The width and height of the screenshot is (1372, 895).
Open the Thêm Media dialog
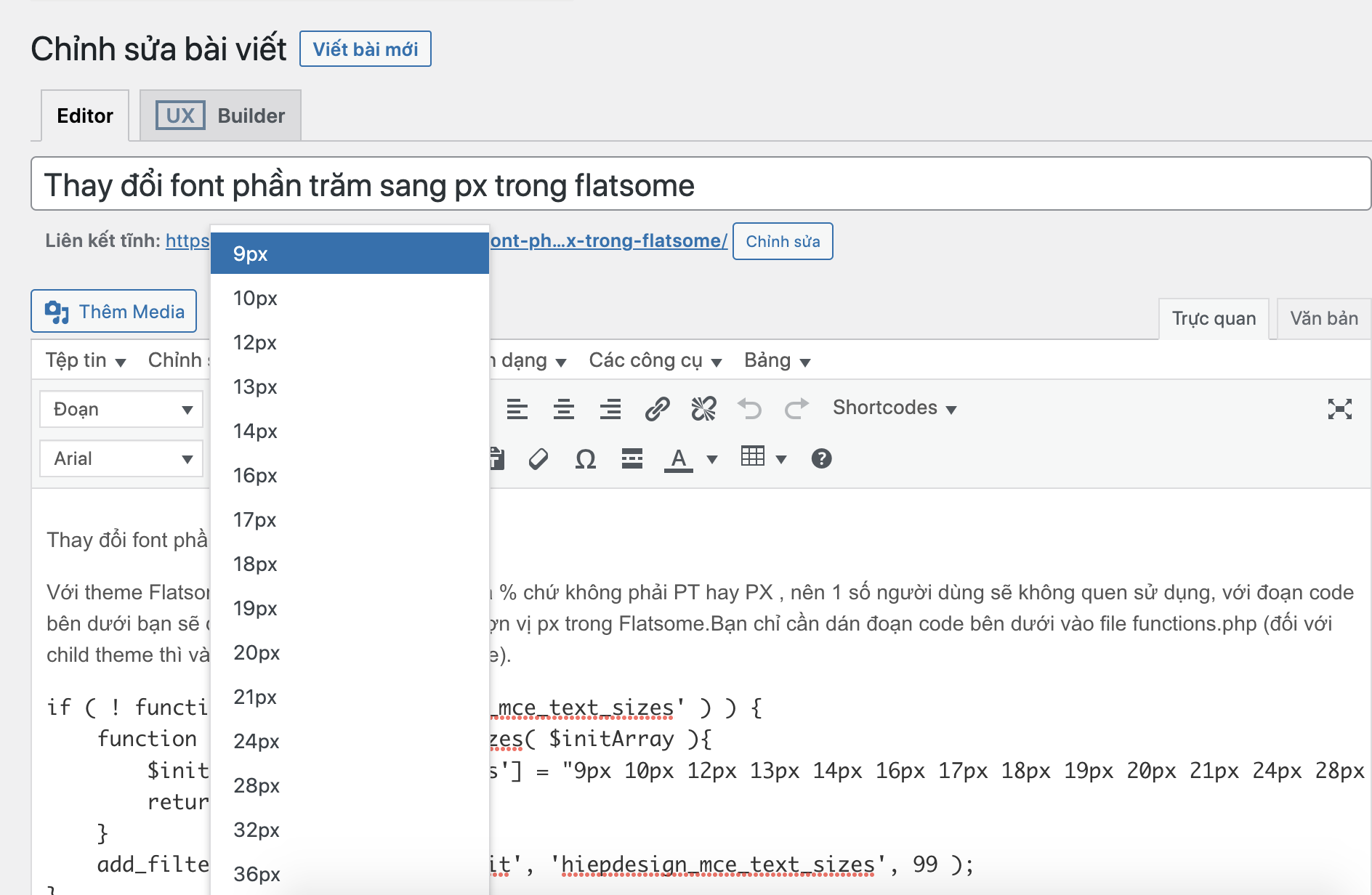click(113, 311)
